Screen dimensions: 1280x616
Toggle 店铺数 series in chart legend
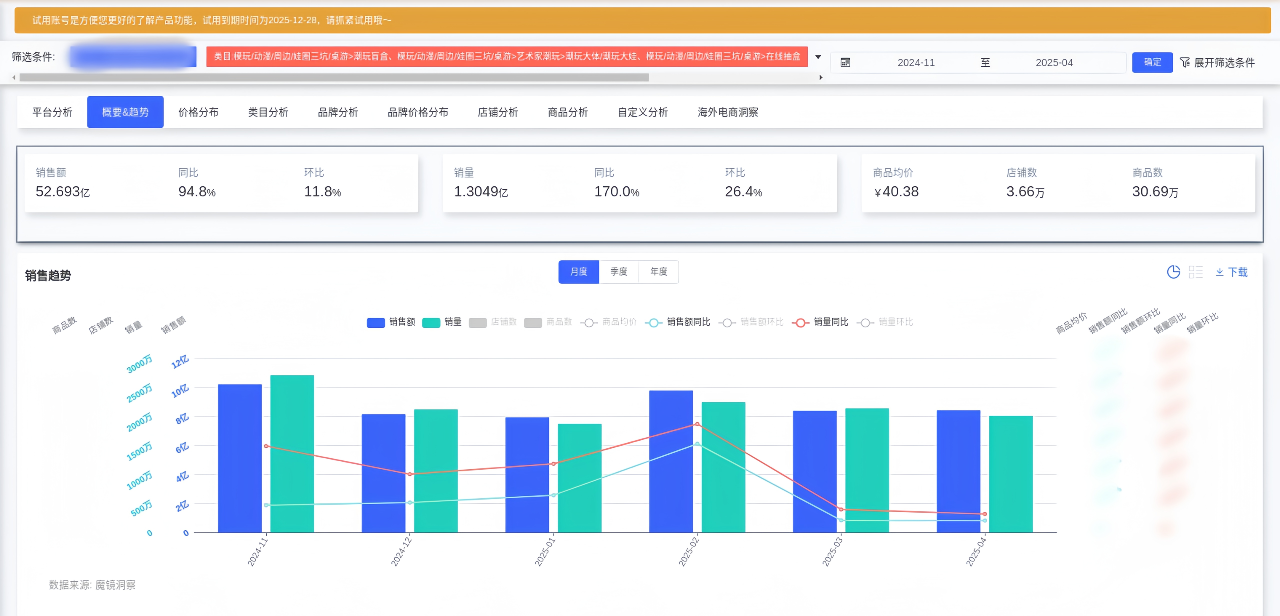point(478,322)
